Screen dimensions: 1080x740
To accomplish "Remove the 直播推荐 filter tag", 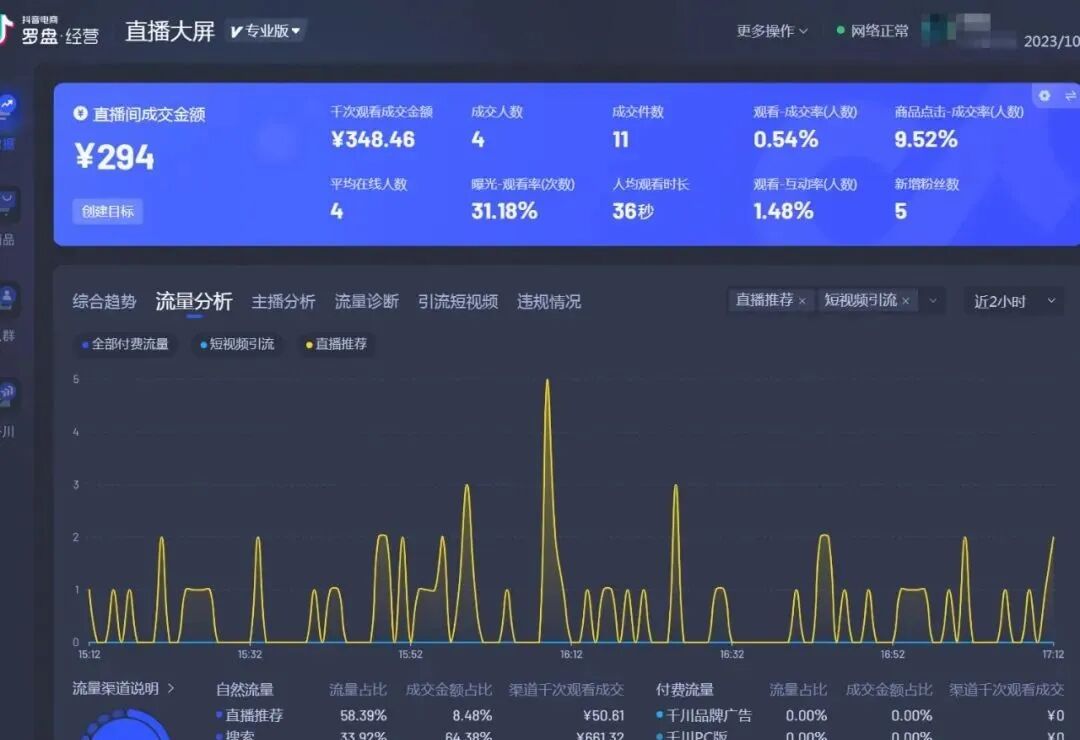I will pyautogui.click(x=802, y=301).
